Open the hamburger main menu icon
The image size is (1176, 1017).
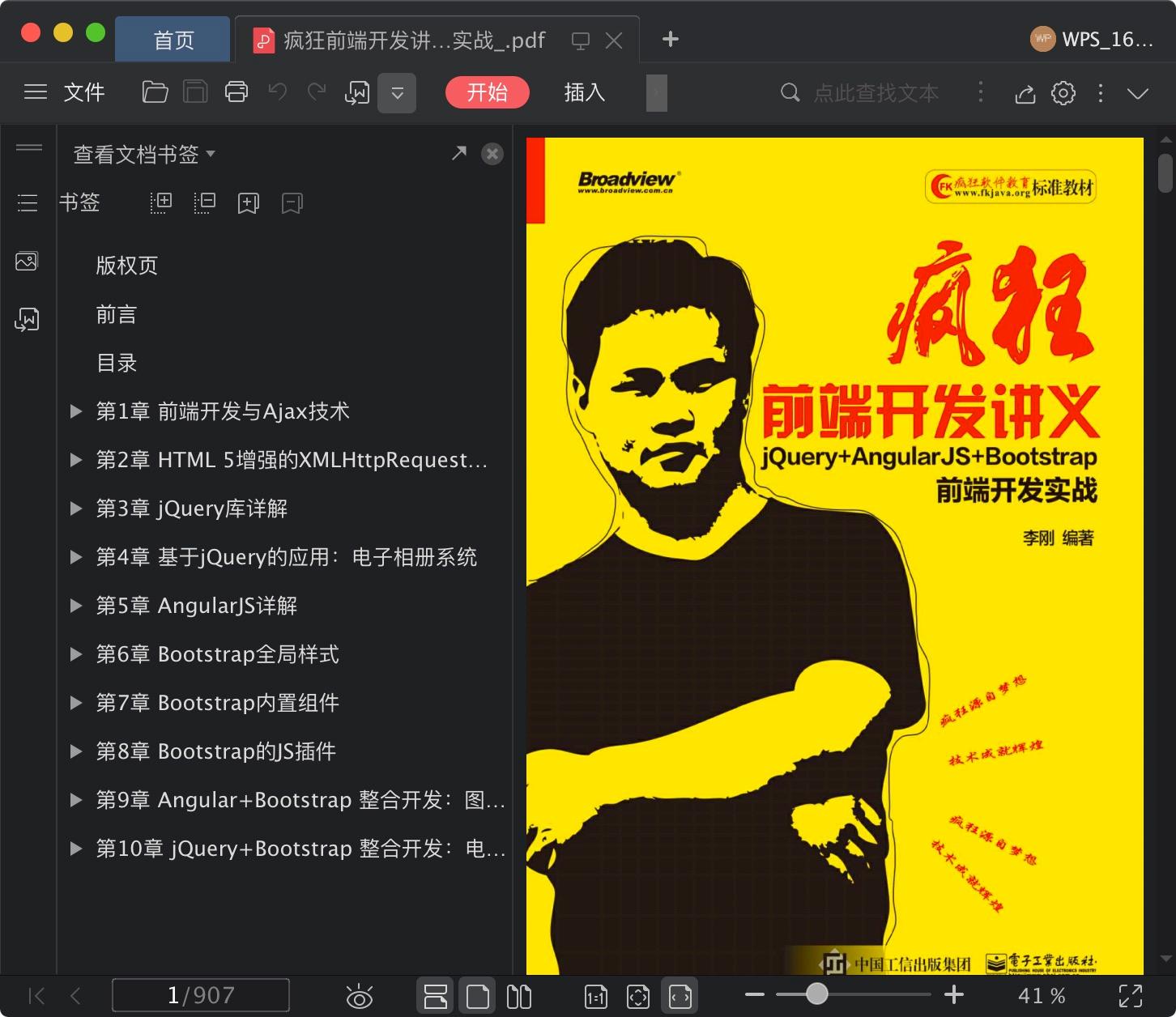36,92
